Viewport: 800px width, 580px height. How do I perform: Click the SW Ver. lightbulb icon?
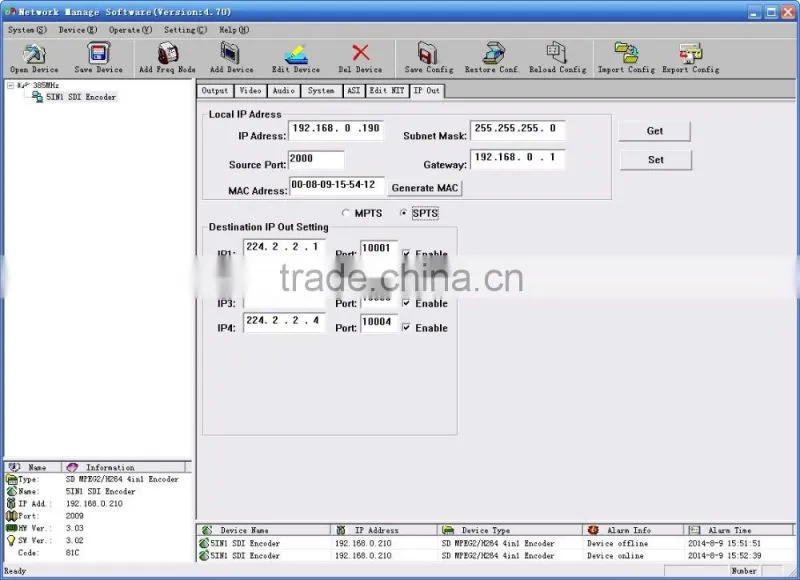pos(11,541)
